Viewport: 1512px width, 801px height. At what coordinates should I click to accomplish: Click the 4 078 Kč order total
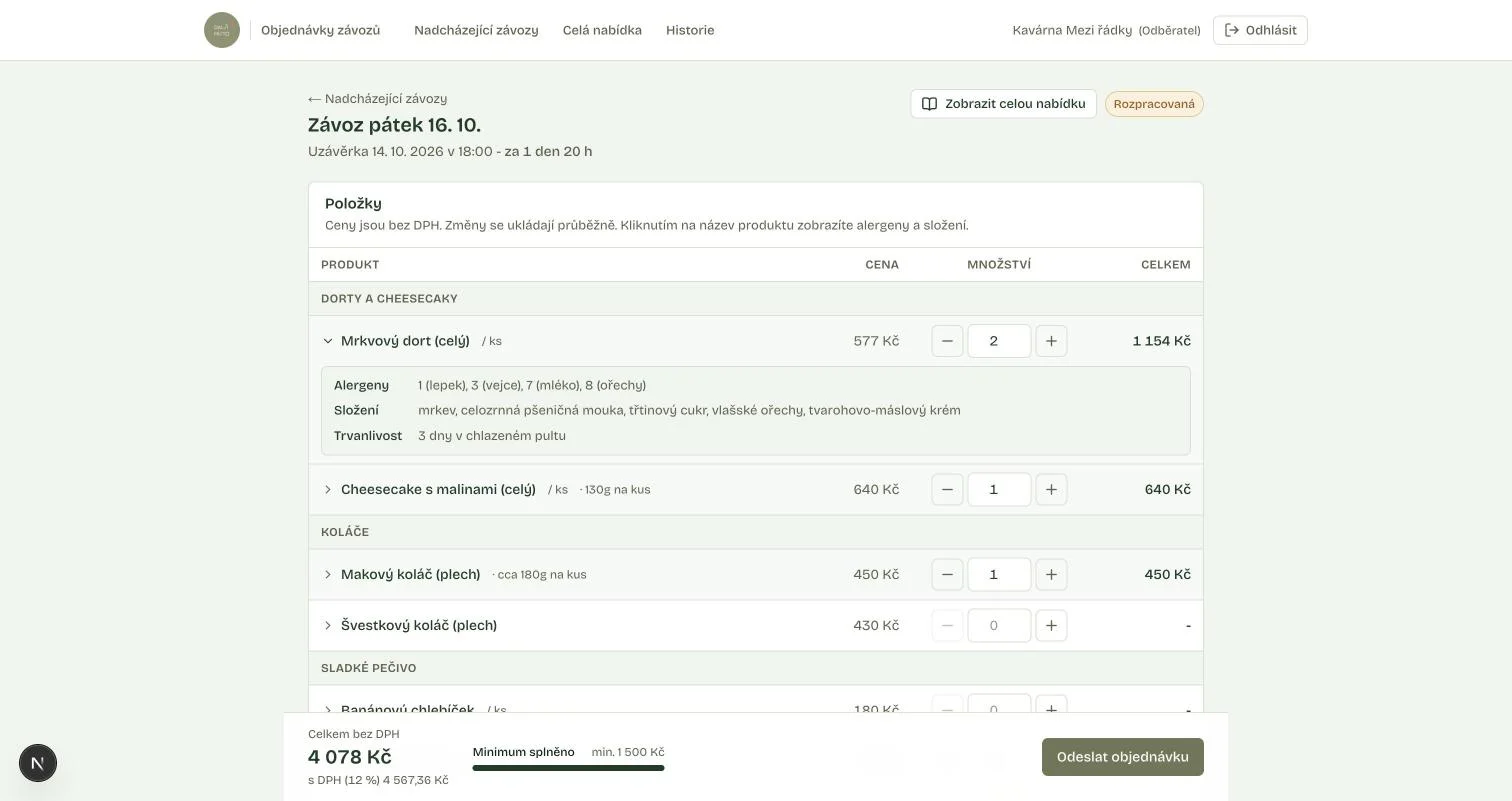349,757
